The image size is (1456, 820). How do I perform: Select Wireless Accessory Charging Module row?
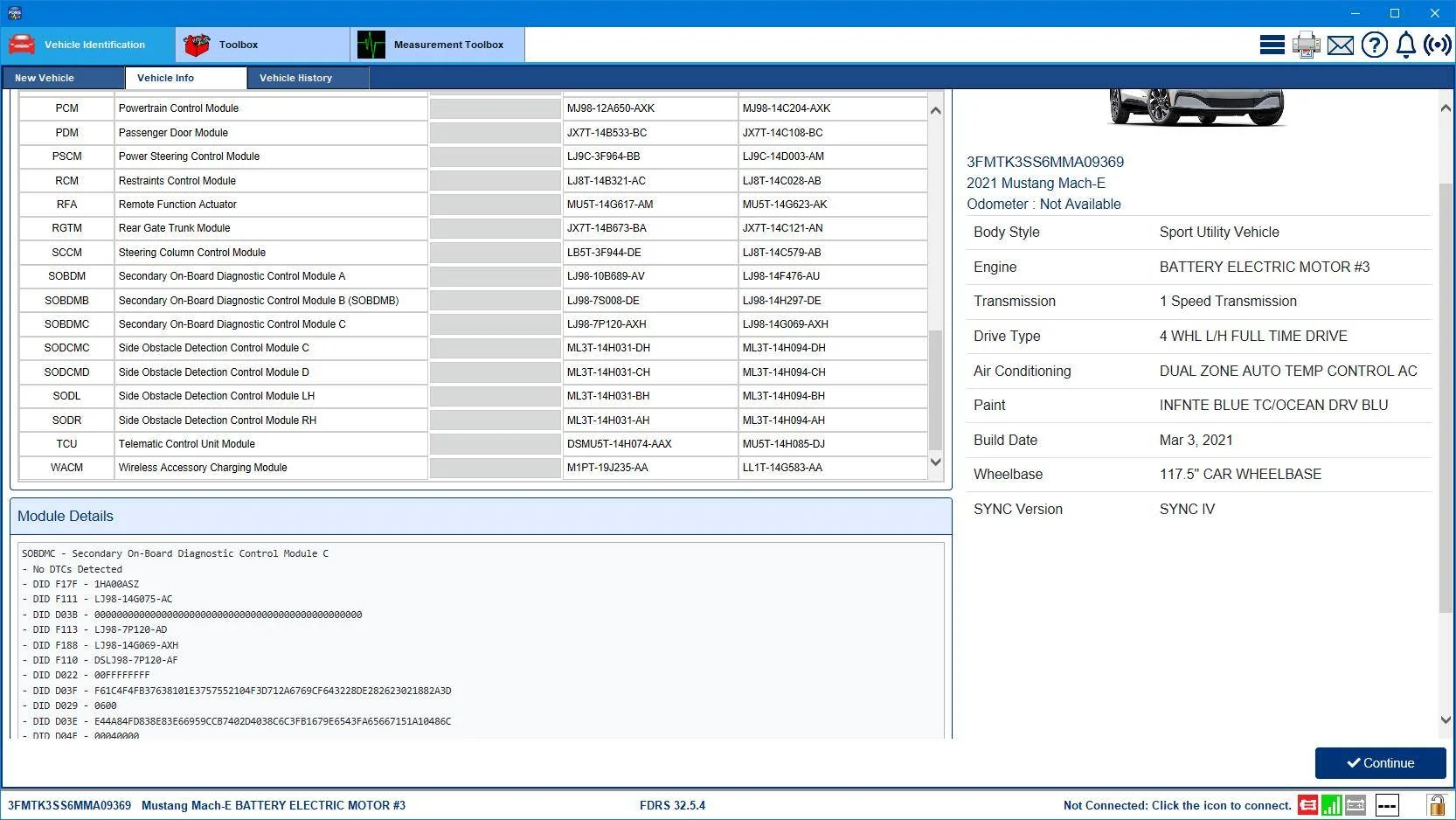(x=473, y=468)
